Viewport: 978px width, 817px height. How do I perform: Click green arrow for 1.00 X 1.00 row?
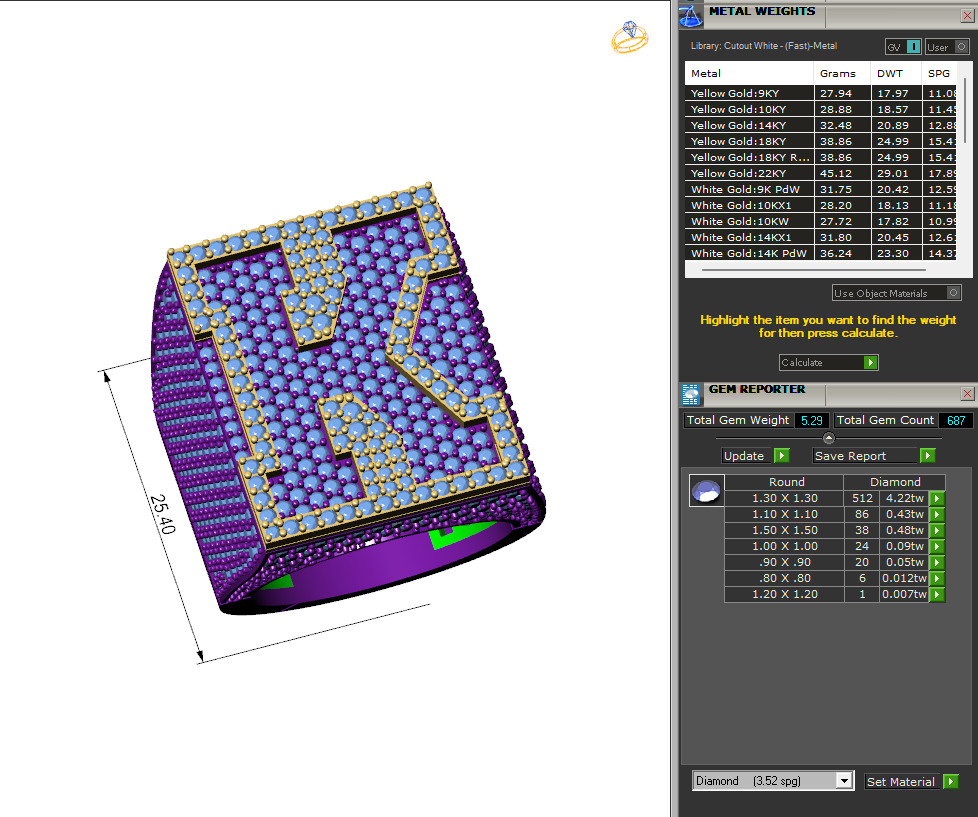(x=937, y=546)
